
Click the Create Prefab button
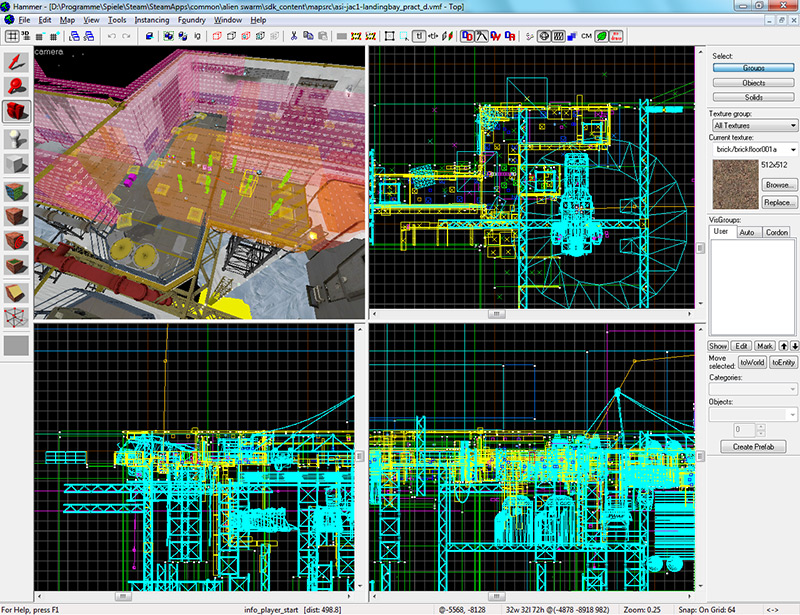pos(753,447)
